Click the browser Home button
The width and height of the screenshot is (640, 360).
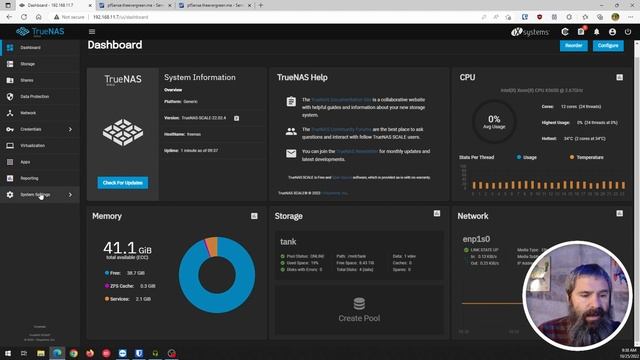coord(39,17)
